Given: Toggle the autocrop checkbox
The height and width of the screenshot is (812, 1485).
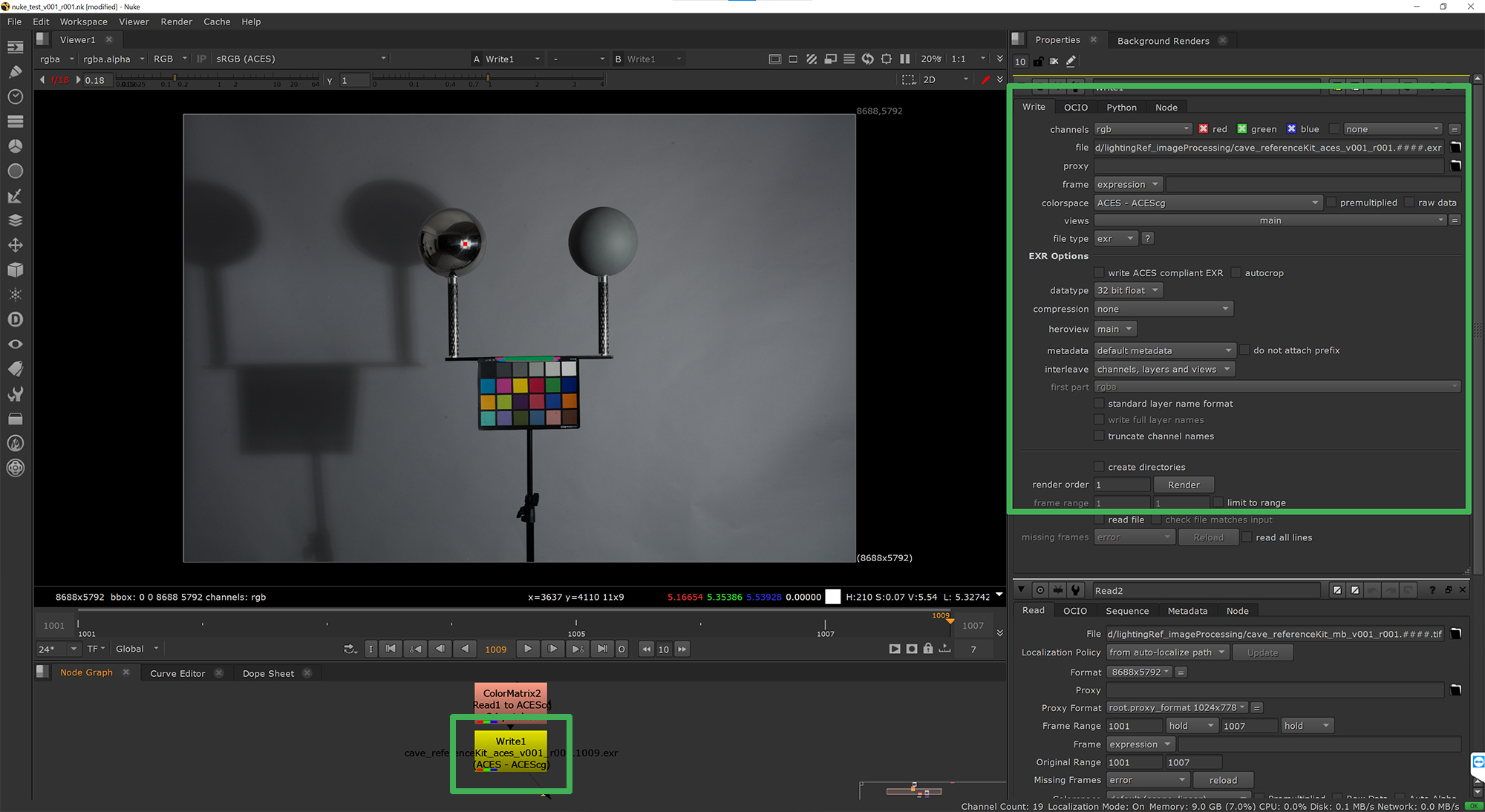Looking at the screenshot, I should 1236,273.
